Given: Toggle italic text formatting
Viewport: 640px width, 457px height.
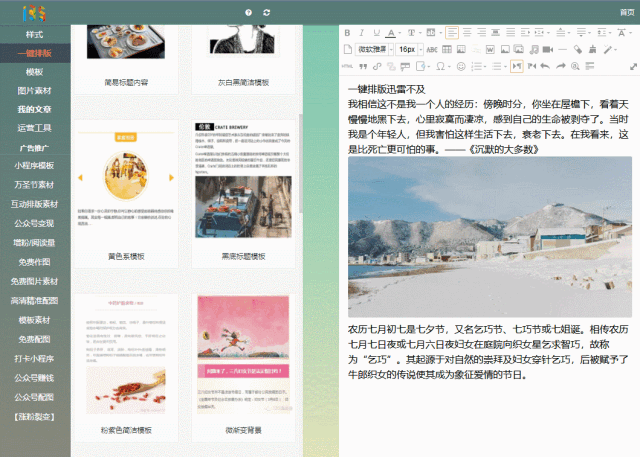Looking at the screenshot, I should click(362, 32).
